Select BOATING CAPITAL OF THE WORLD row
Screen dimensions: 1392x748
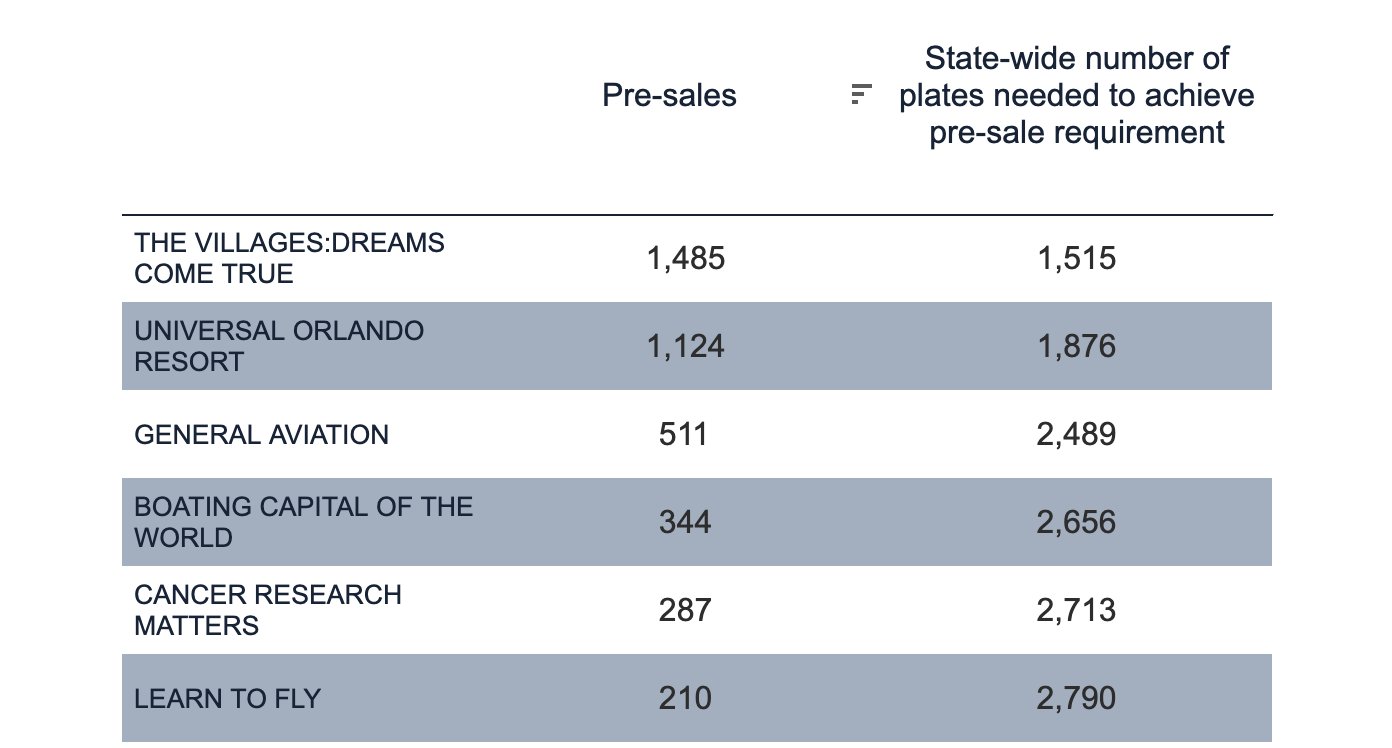coord(303,522)
